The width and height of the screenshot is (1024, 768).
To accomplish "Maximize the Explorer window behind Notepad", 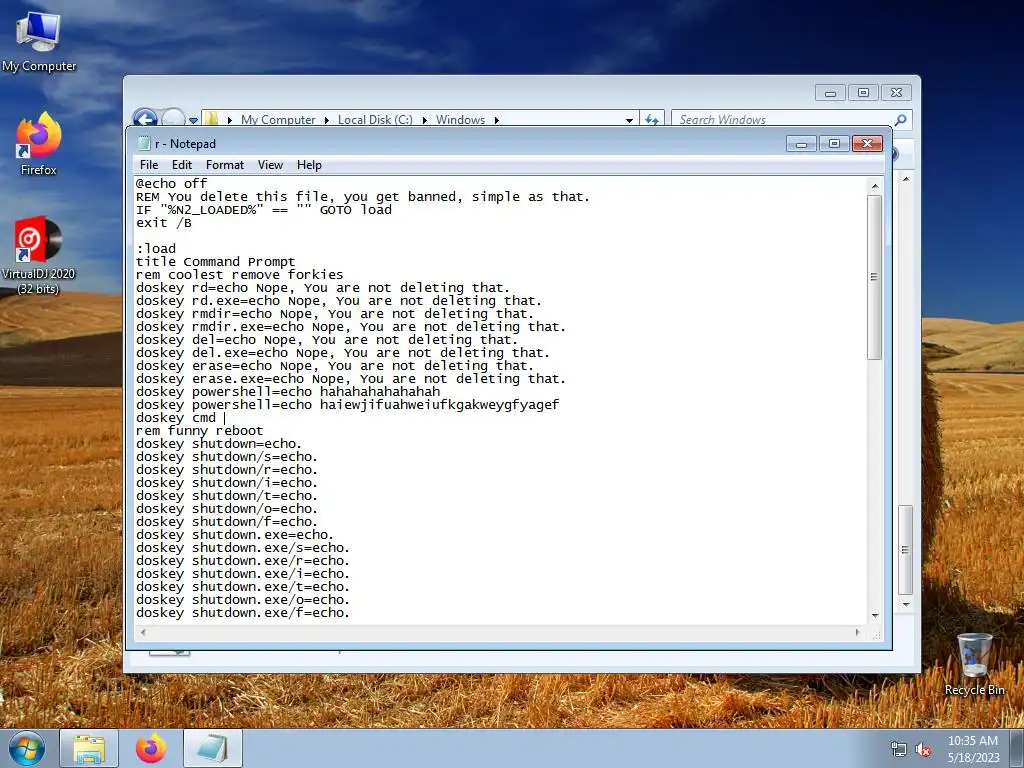I will tap(863, 93).
